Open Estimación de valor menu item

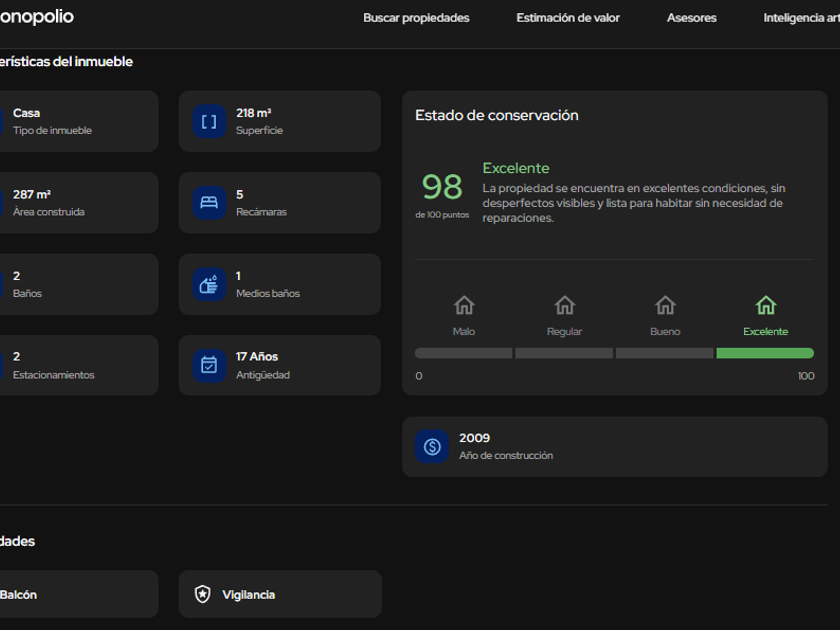pyautogui.click(x=568, y=18)
